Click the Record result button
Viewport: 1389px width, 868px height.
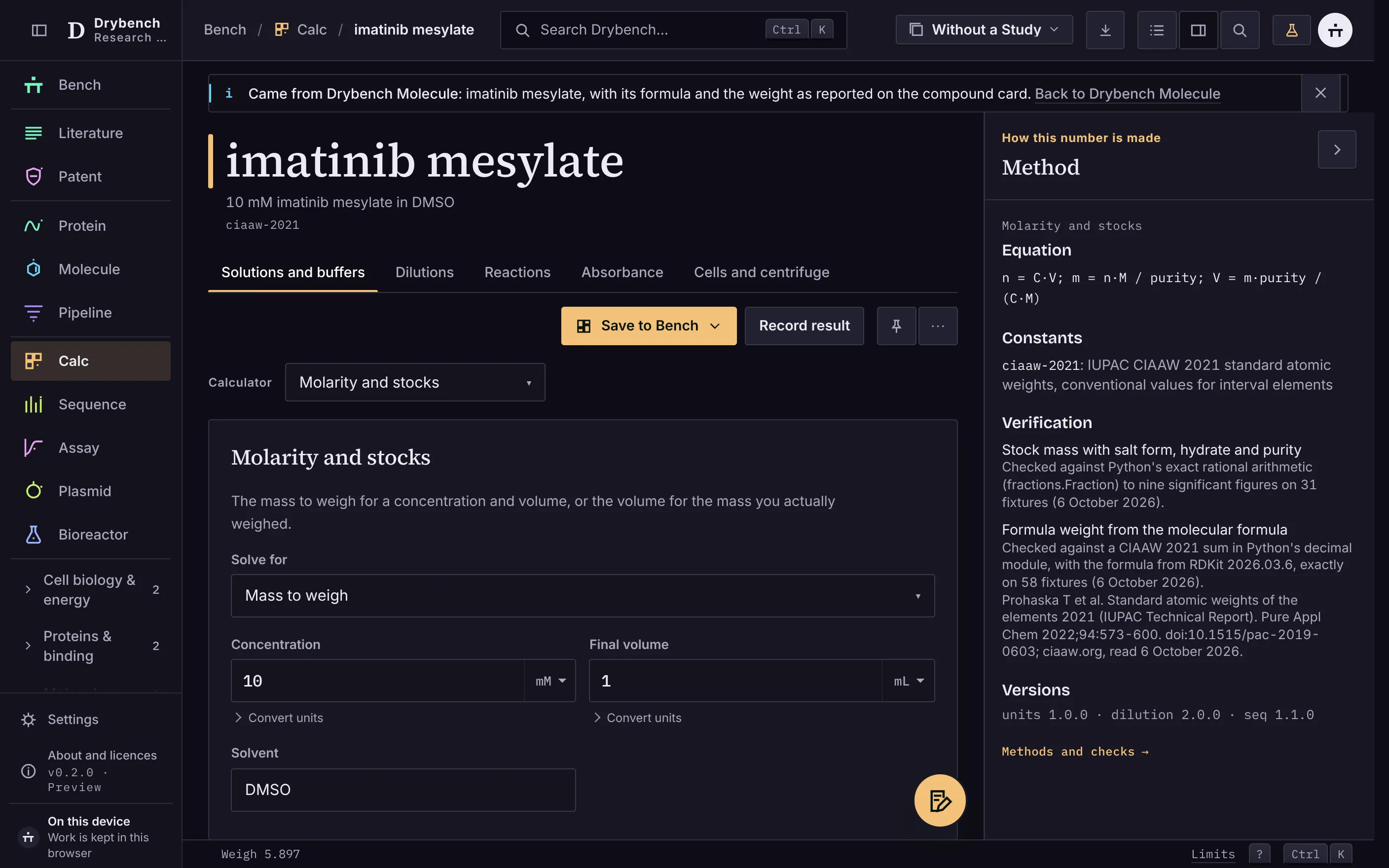[x=804, y=326]
